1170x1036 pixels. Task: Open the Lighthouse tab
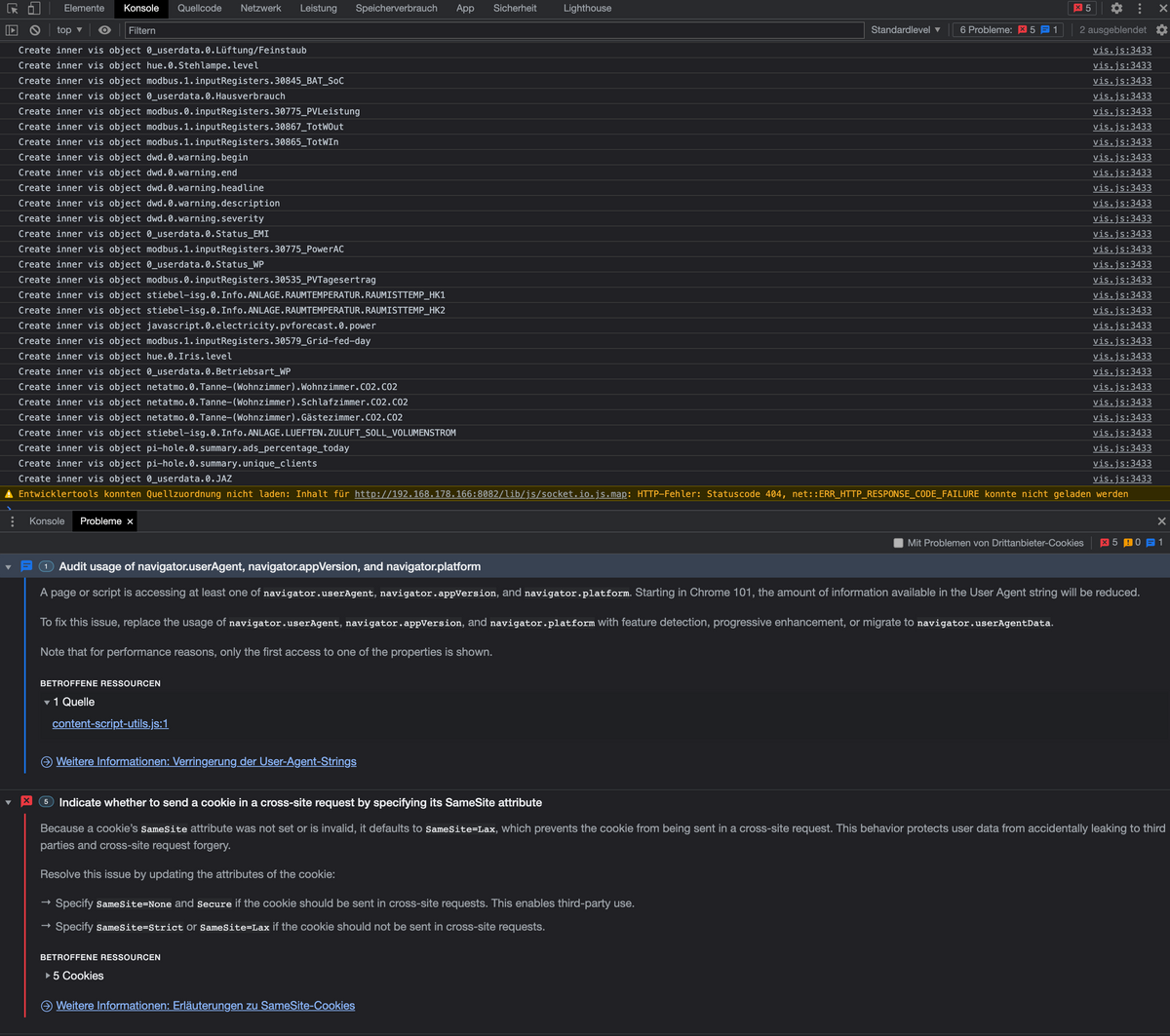click(587, 8)
